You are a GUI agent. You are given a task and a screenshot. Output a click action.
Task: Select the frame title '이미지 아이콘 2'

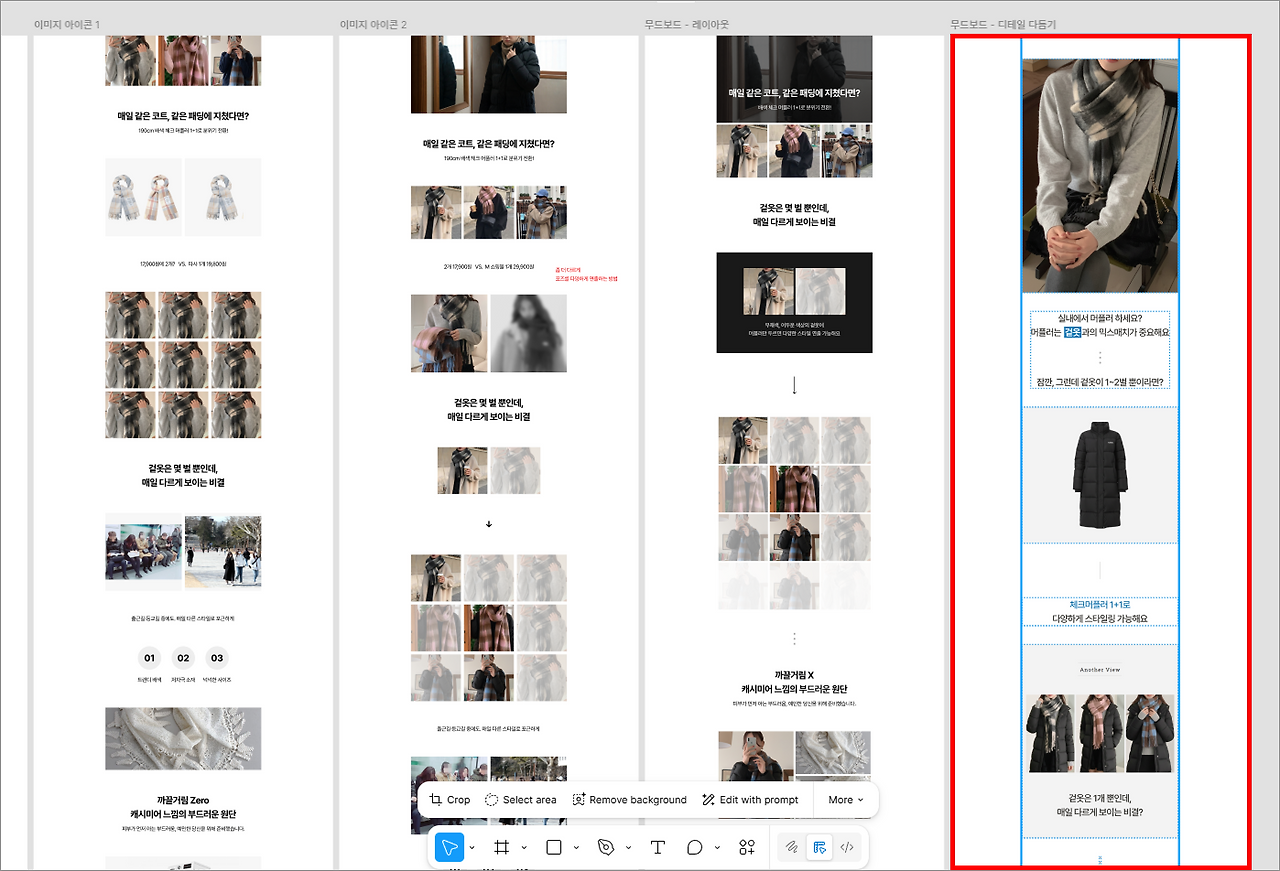click(373, 24)
